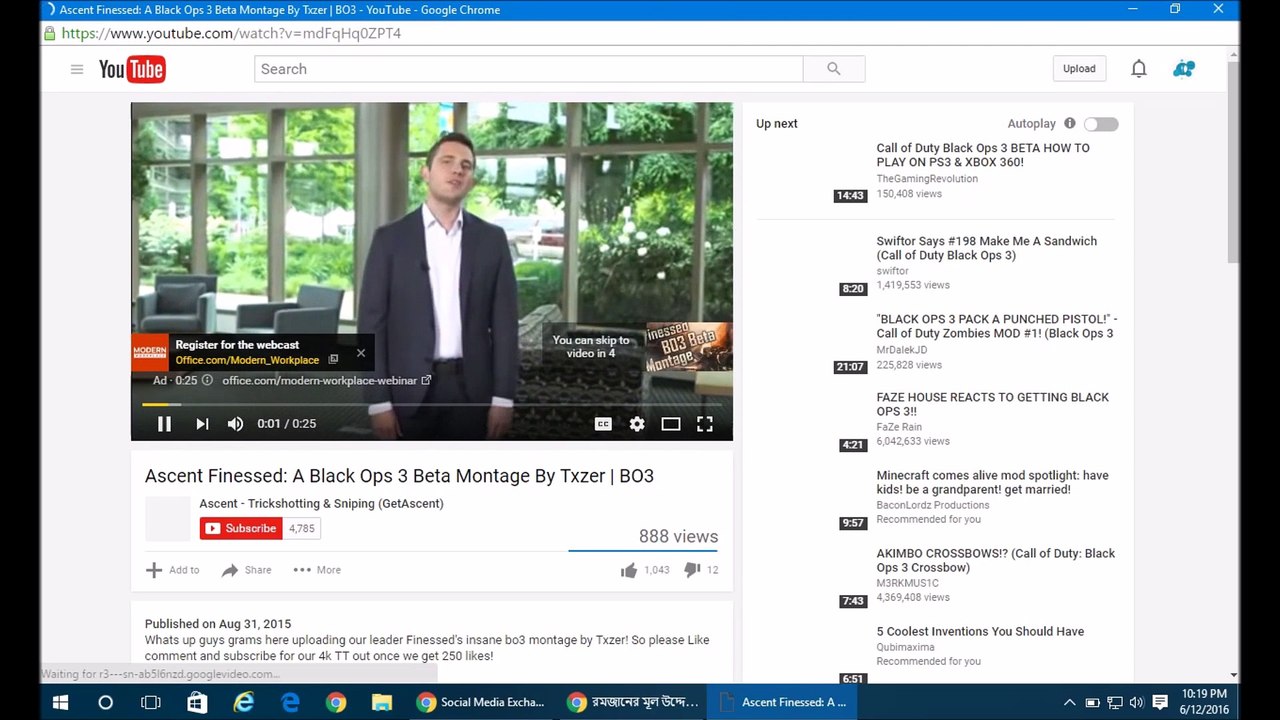Open the YouTube guide hamburger menu
This screenshot has height=720, width=1280.
(77, 69)
